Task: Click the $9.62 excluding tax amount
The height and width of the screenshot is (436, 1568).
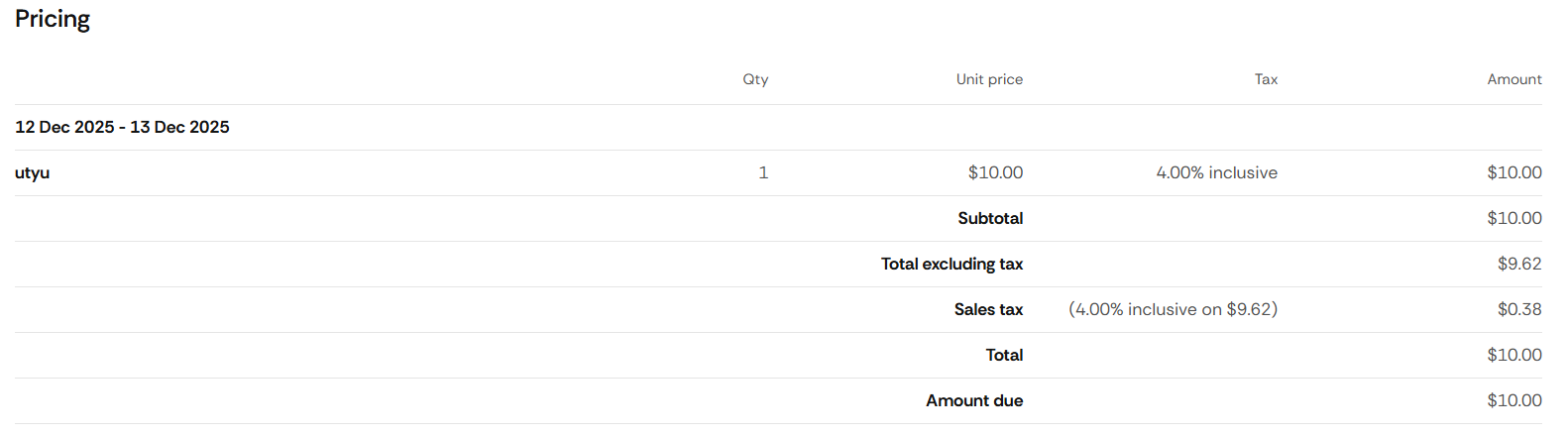Action: [x=1519, y=264]
